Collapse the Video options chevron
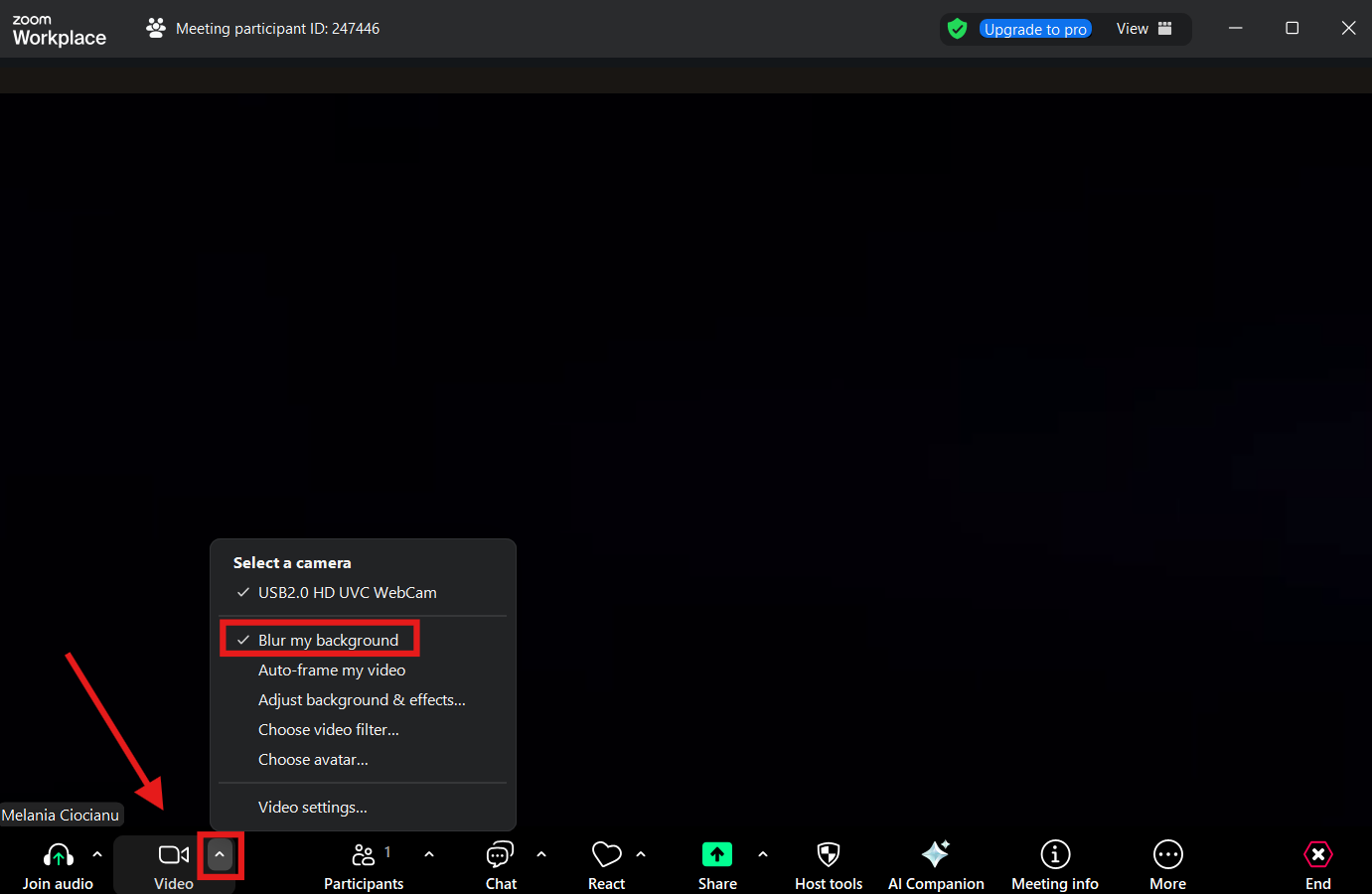The image size is (1372, 894). (220, 855)
